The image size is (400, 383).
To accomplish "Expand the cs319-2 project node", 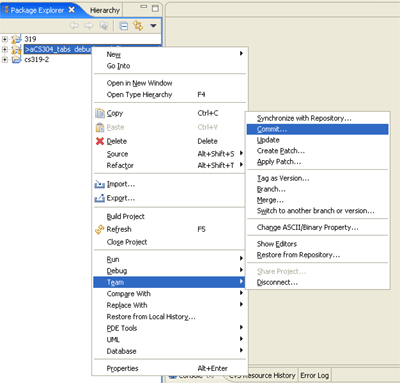I will coord(5,60).
